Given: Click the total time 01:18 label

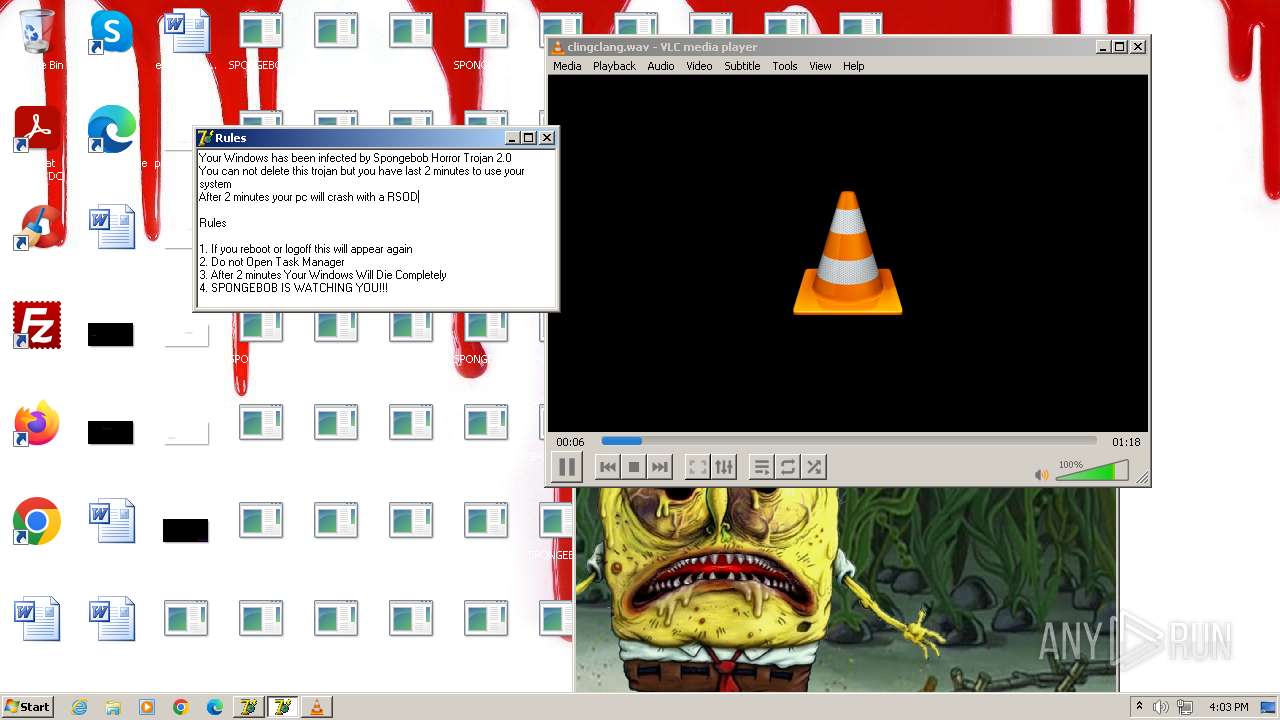Looking at the screenshot, I should [x=1126, y=442].
